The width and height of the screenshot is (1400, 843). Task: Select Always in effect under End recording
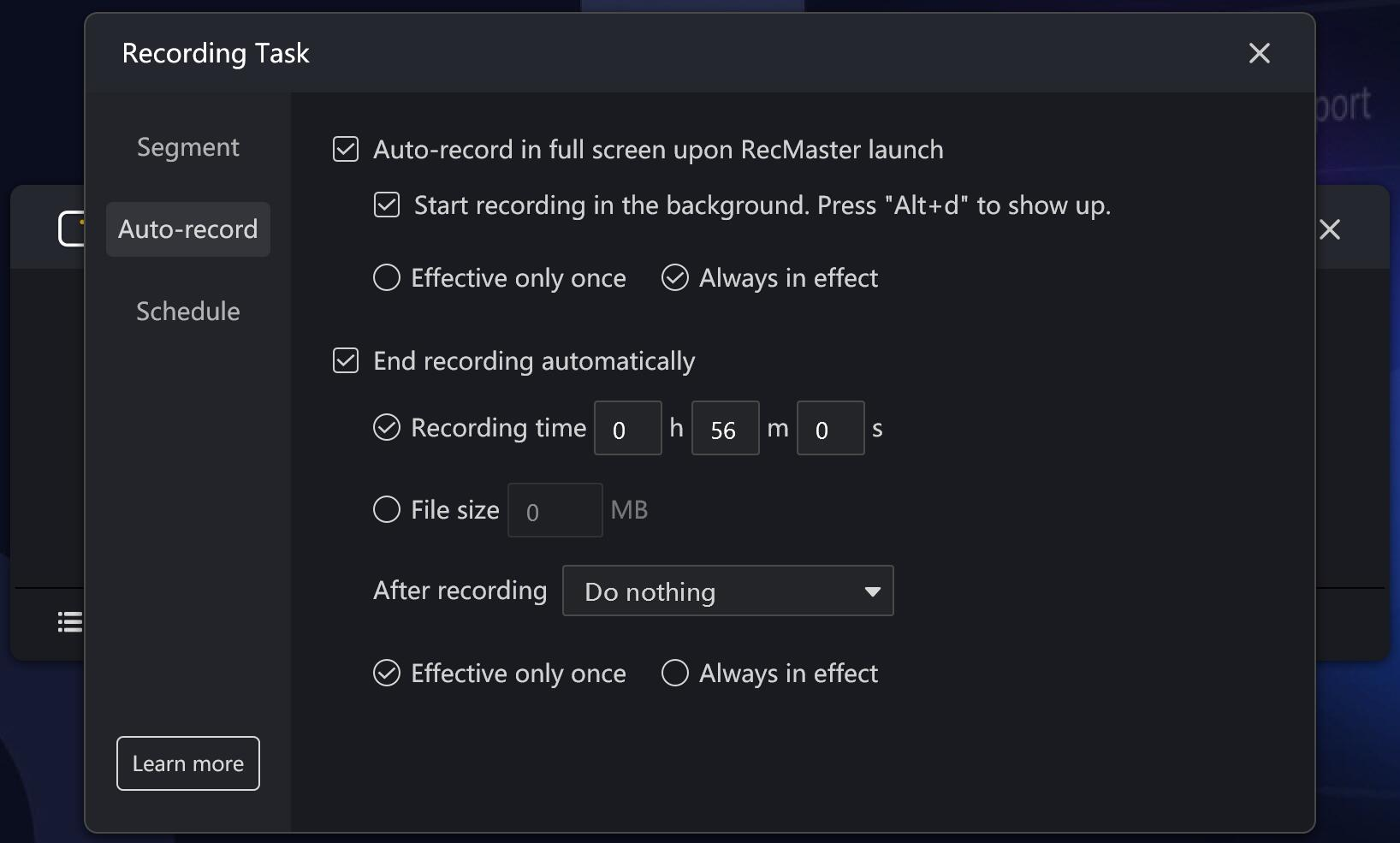coord(675,674)
